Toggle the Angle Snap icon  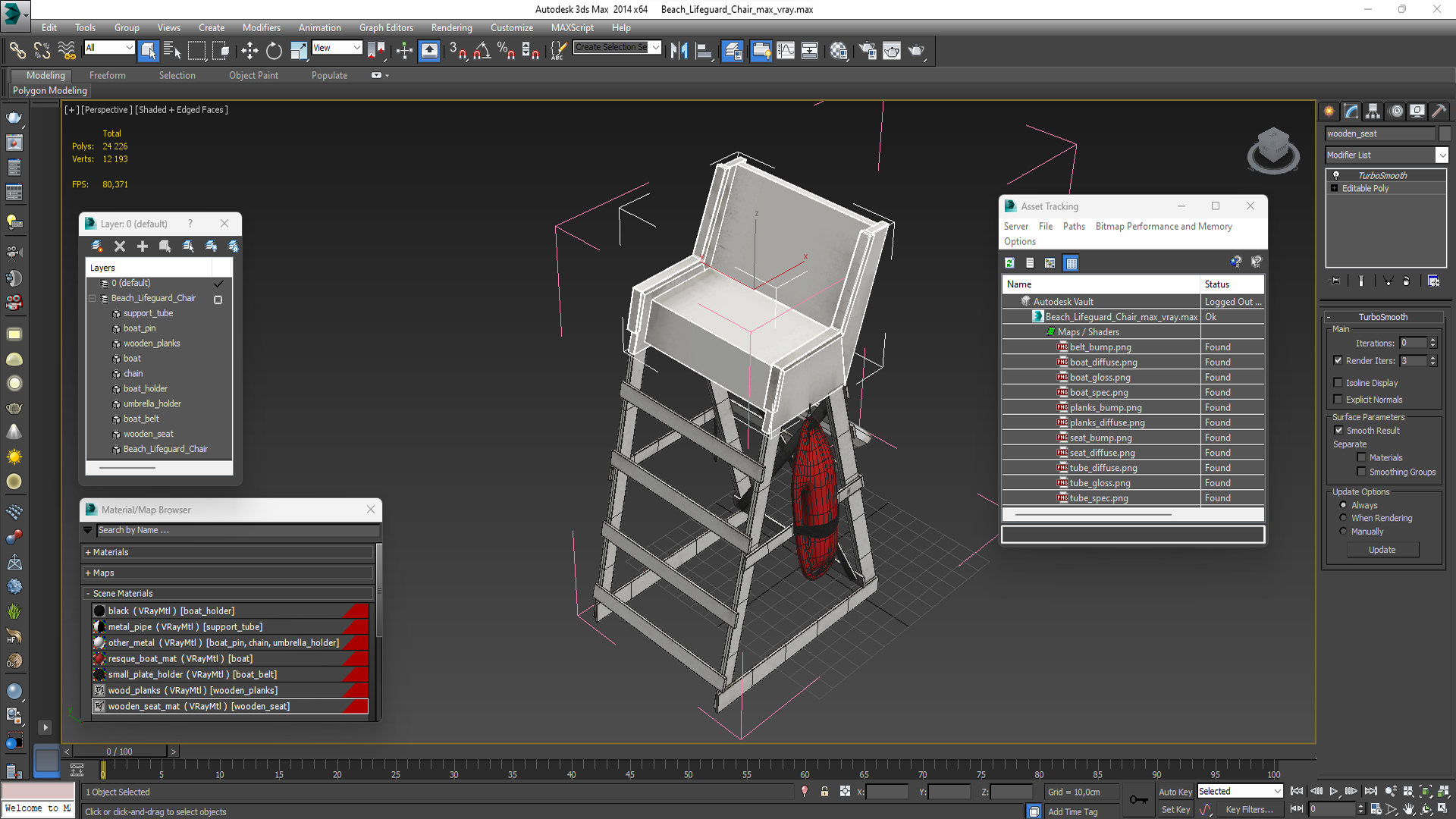[482, 51]
